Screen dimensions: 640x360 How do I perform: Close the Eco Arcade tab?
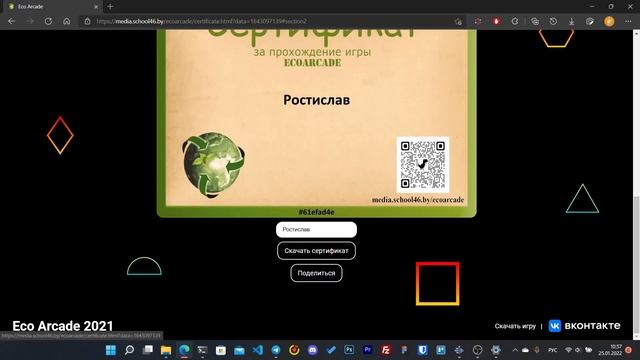[96, 7]
